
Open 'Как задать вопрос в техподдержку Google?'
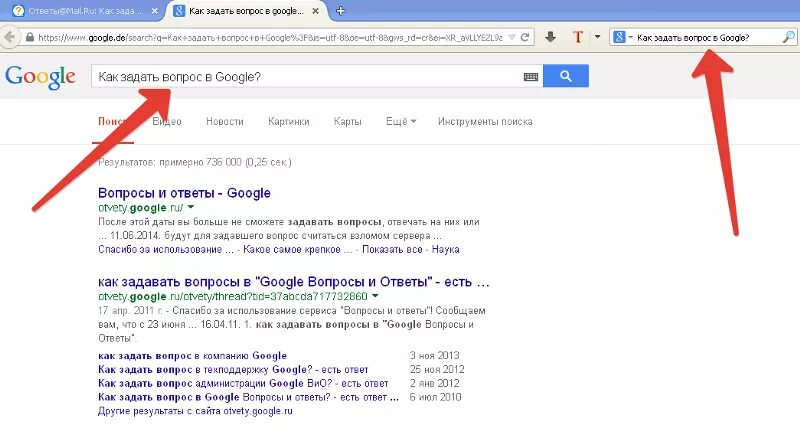(x=233, y=369)
